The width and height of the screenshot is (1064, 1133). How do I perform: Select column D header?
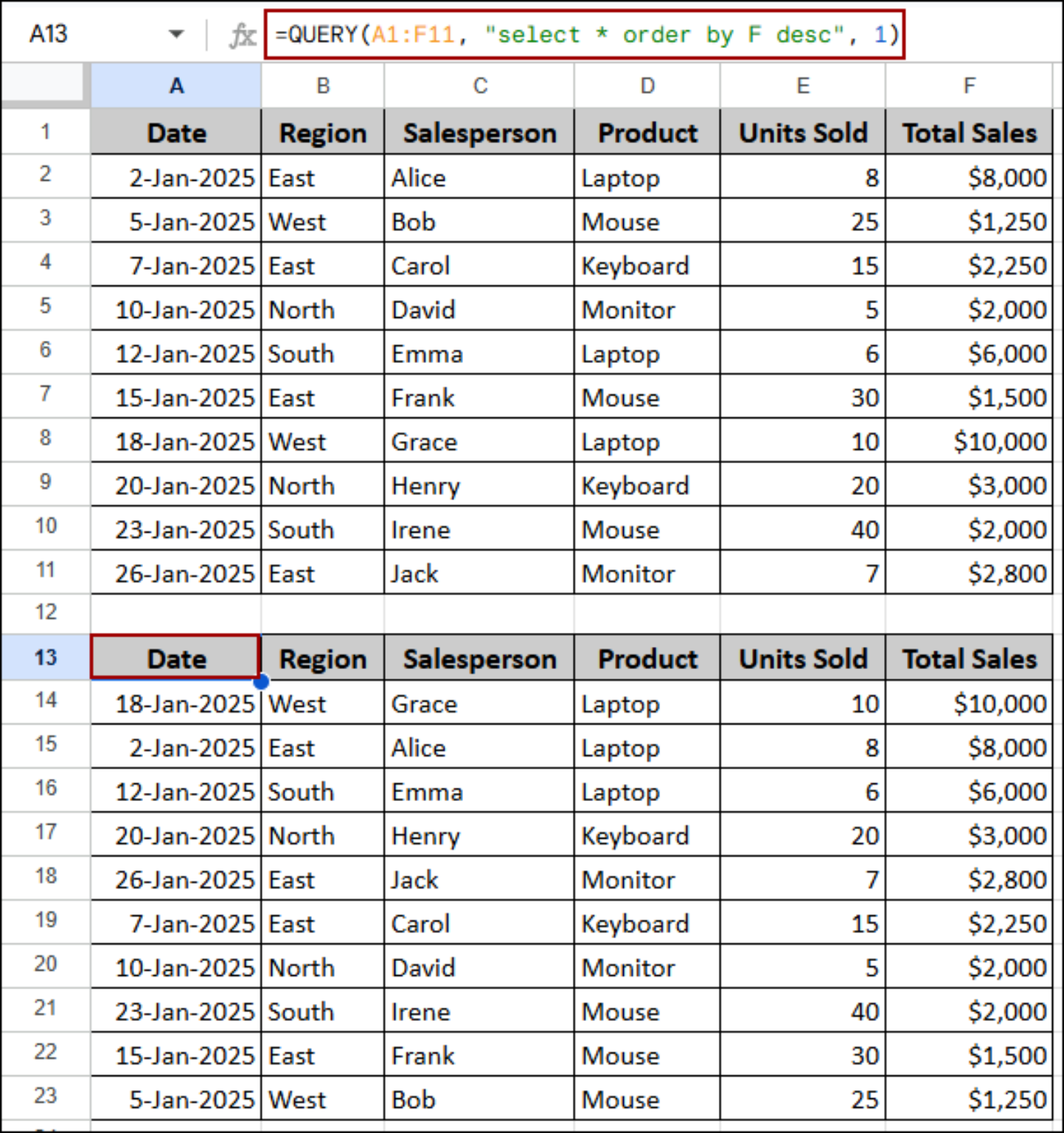(647, 86)
